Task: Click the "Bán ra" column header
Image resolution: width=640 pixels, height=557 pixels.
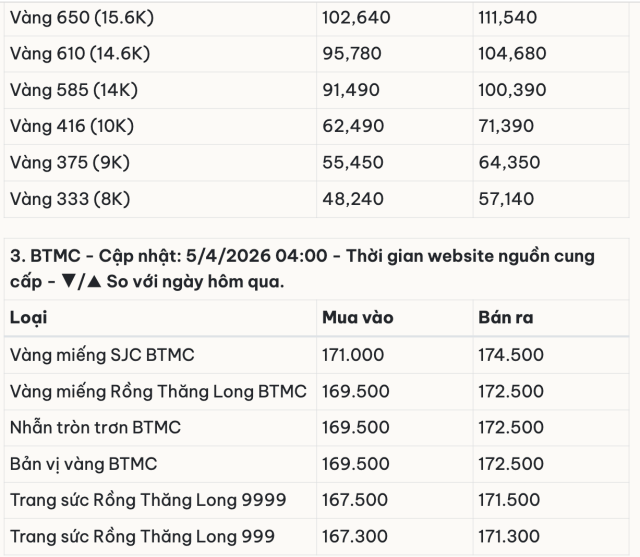Action: [505, 317]
